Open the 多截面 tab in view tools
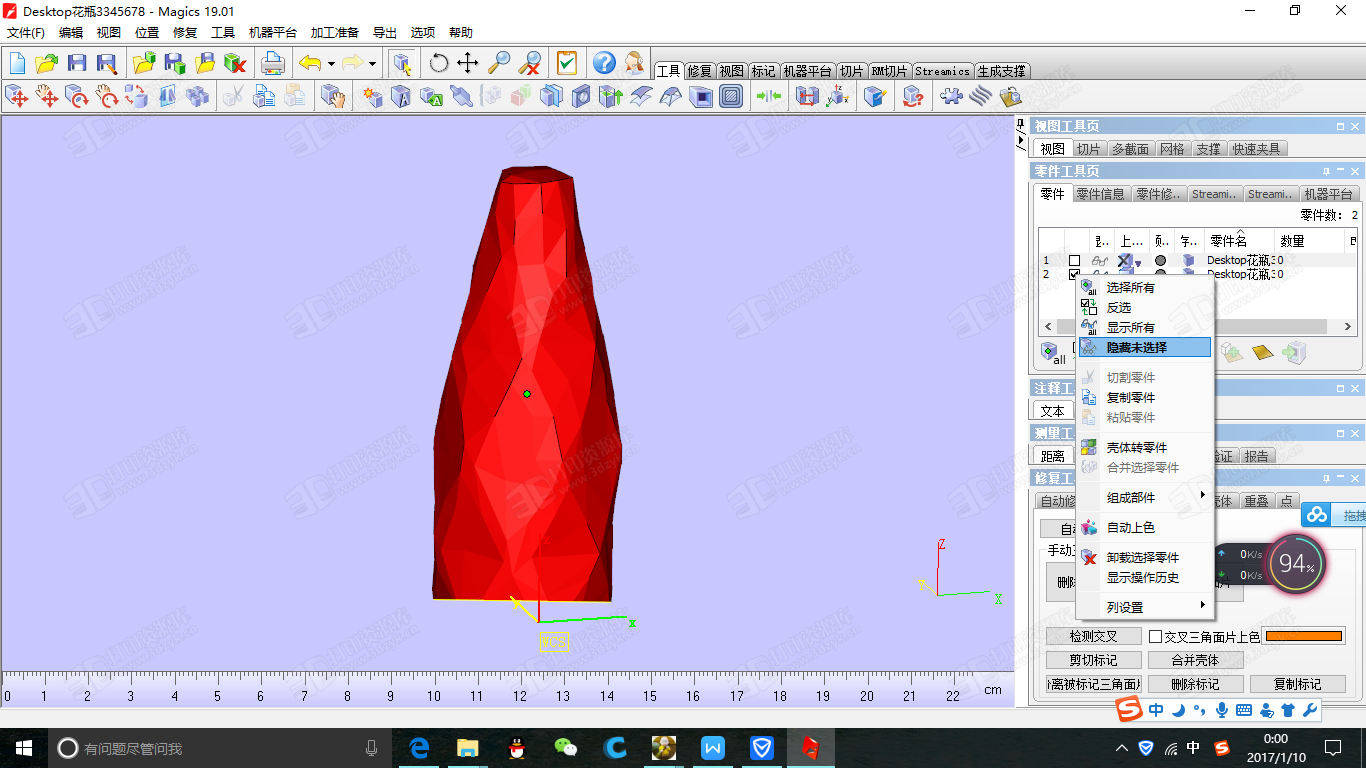Viewport: 1366px width, 768px height. coord(1130,149)
